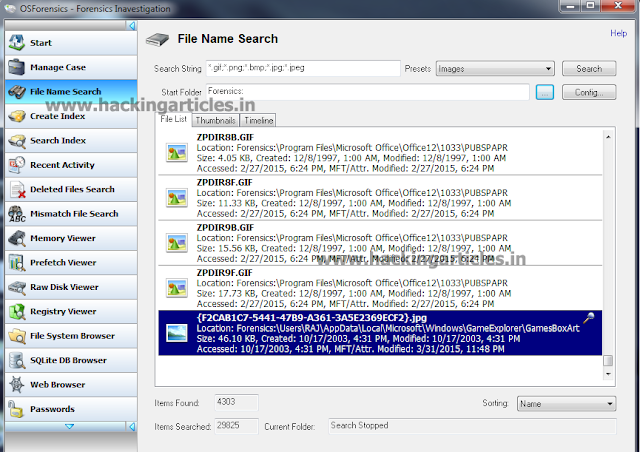
Task: Select the ZPDIR9F.GIF file name
Action: tap(224, 273)
